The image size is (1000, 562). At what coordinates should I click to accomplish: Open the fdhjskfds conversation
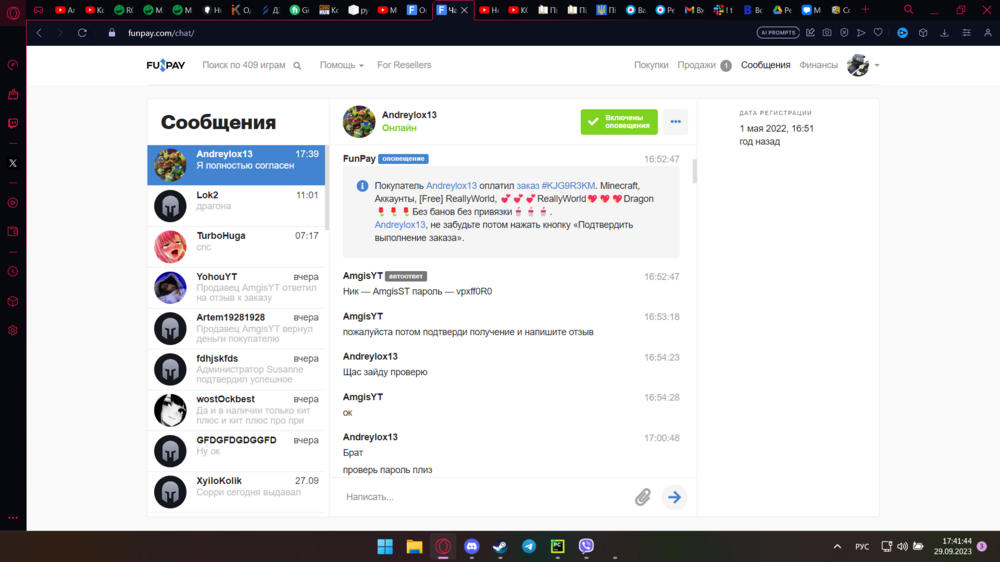pos(236,369)
